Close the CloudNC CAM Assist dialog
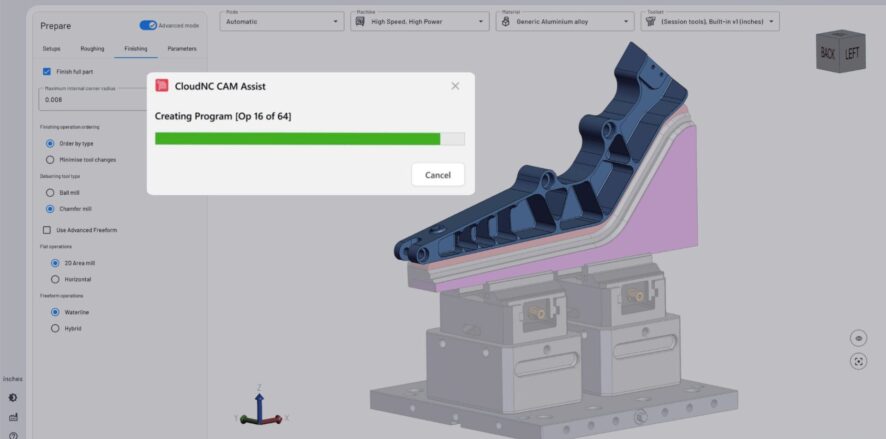Screen dimensions: 886x439 tap(455, 86)
